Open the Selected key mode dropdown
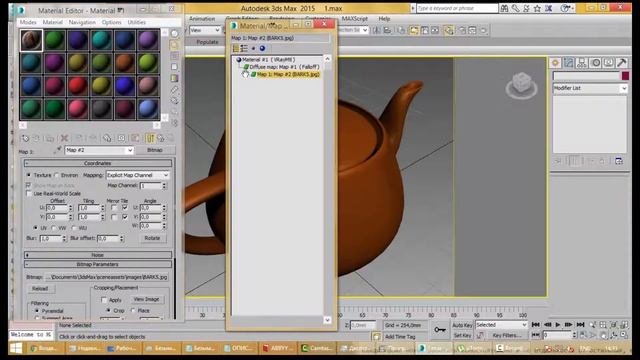The image size is (640, 360). pyautogui.click(x=501, y=325)
